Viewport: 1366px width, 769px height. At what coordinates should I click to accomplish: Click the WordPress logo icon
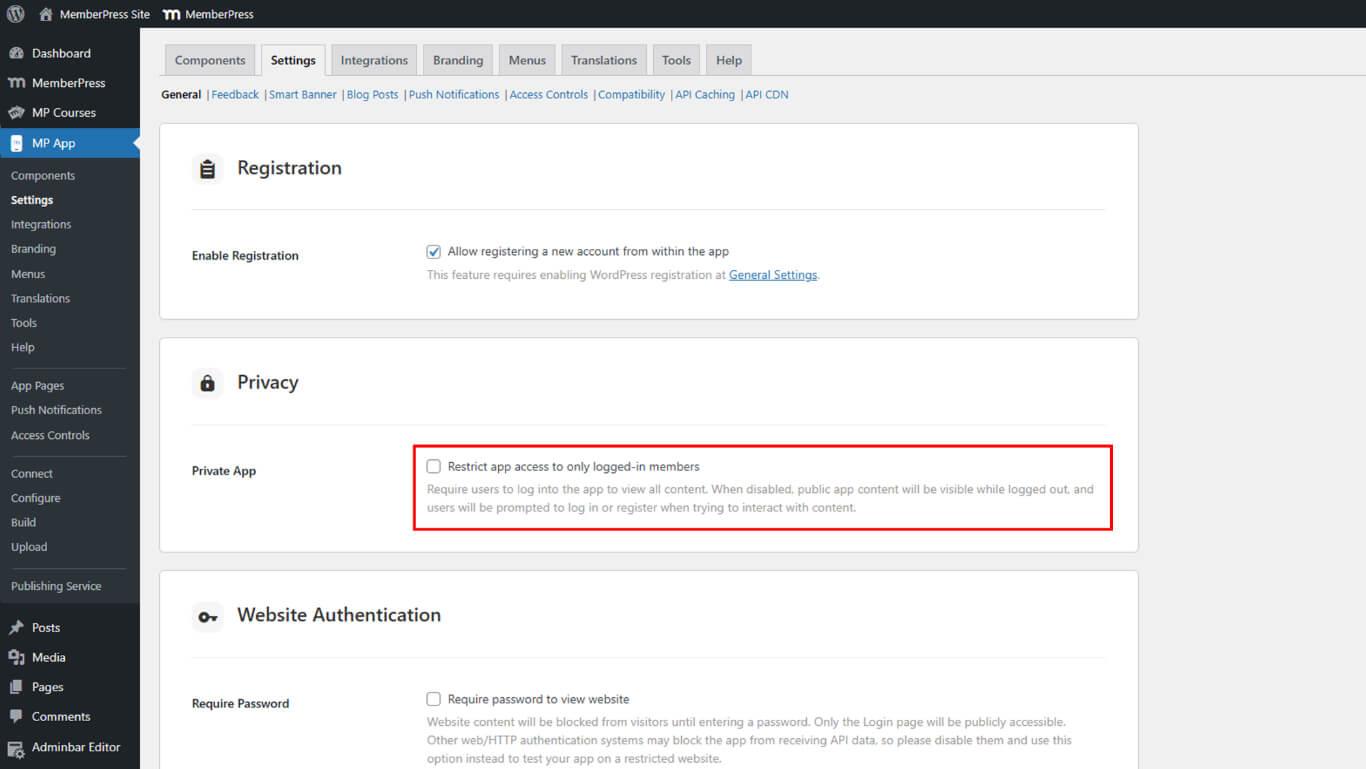[x=15, y=14]
